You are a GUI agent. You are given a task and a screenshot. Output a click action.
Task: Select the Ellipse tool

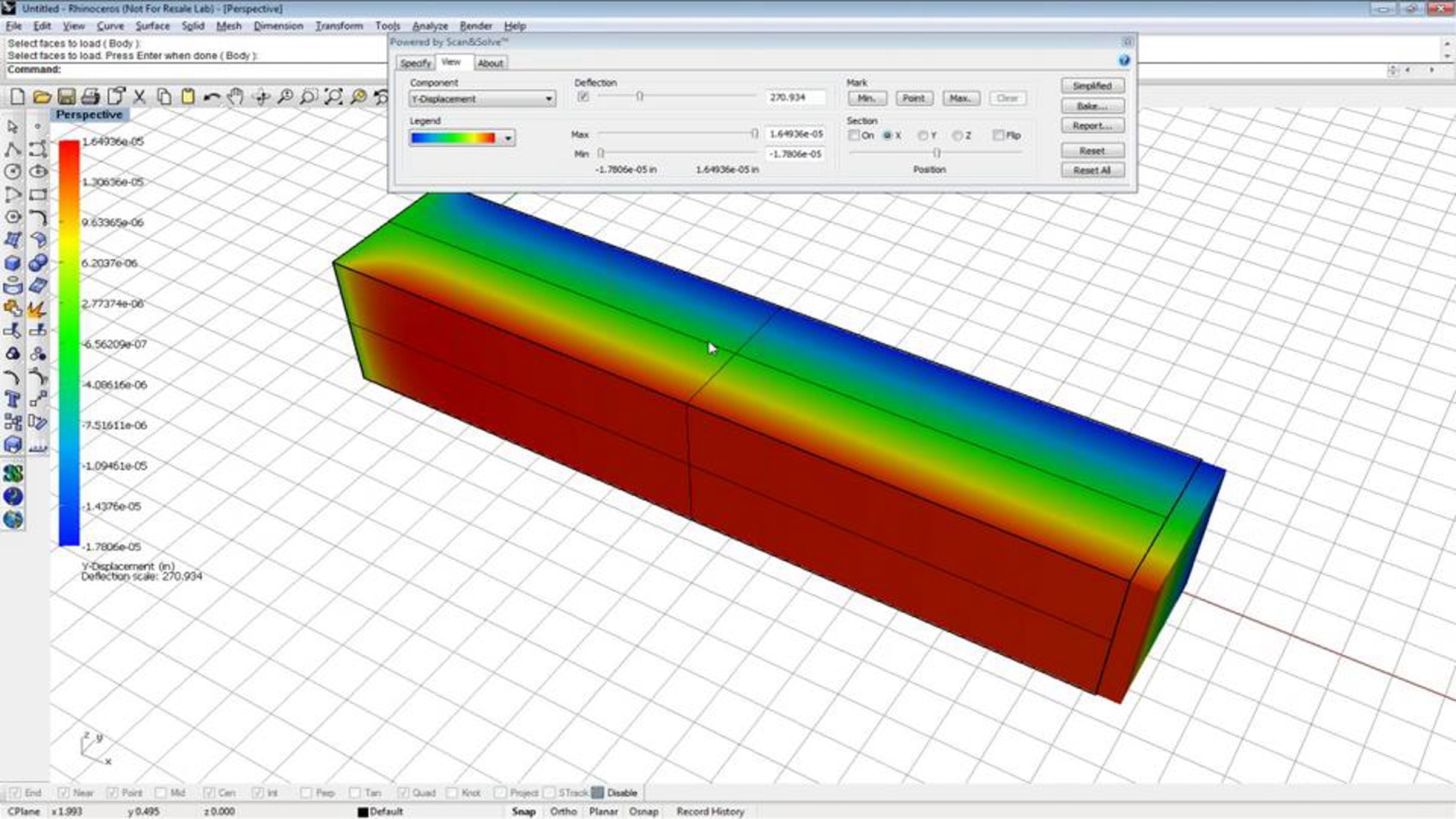pos(38,172)
